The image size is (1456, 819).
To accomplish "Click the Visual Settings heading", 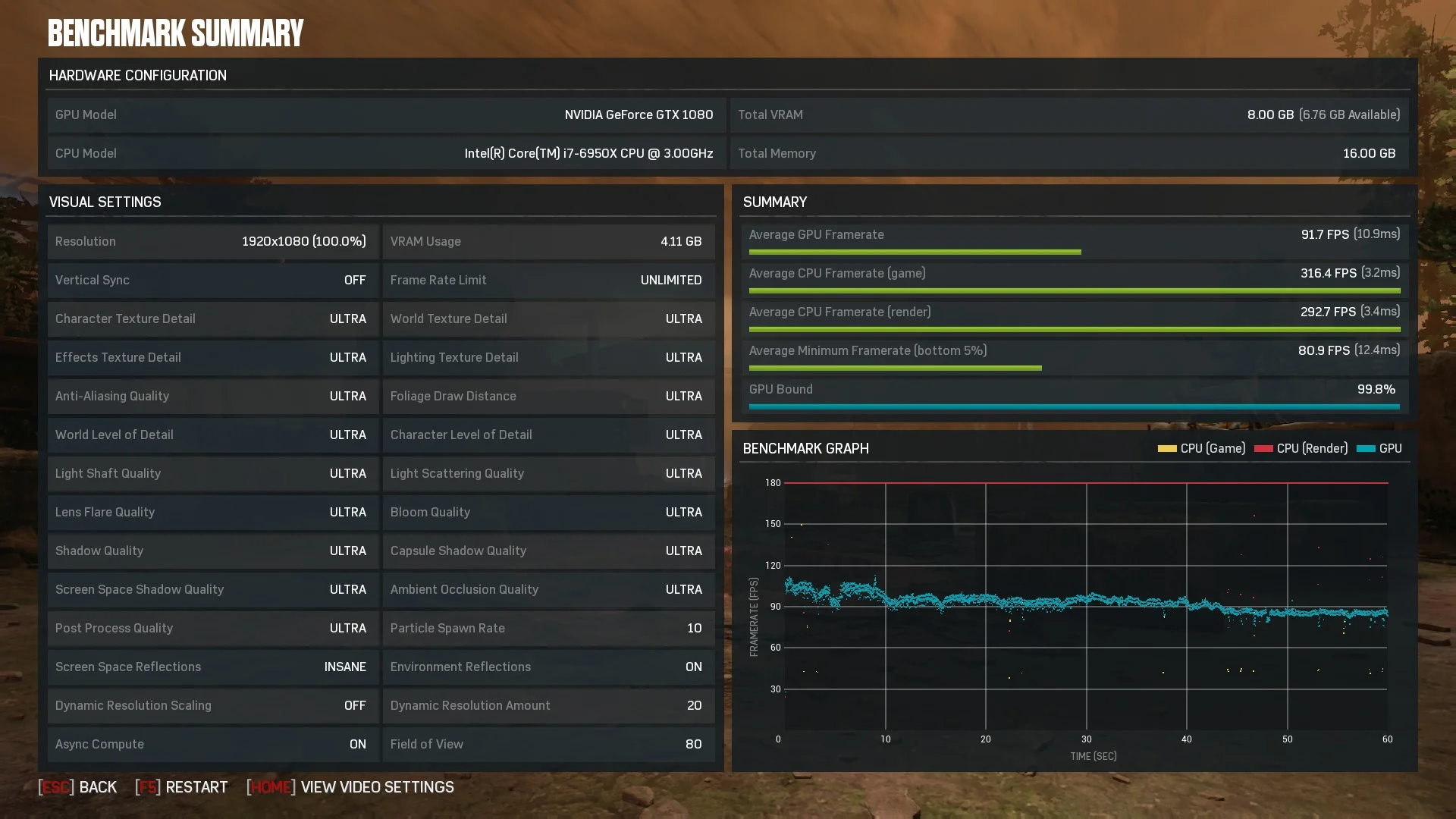I will pos(105,202).
